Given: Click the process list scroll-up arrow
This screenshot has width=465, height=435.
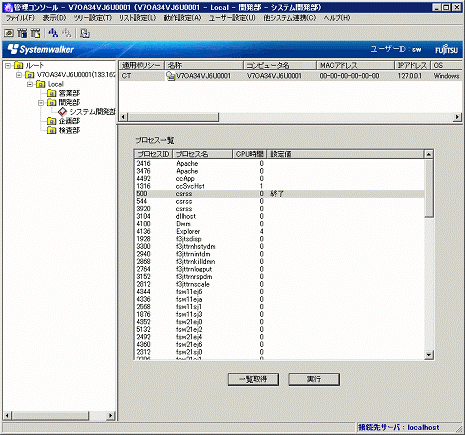Looking at the screenshot, I should (x=429, y=154).
